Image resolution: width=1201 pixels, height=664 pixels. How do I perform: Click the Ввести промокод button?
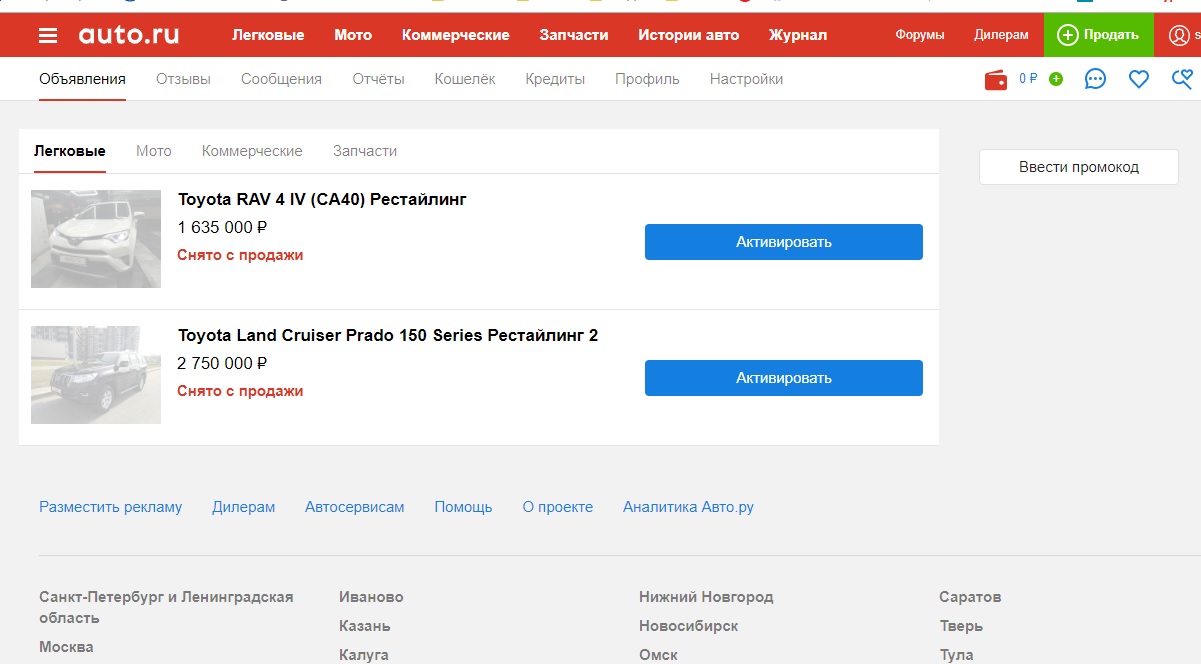(1079, 167)
